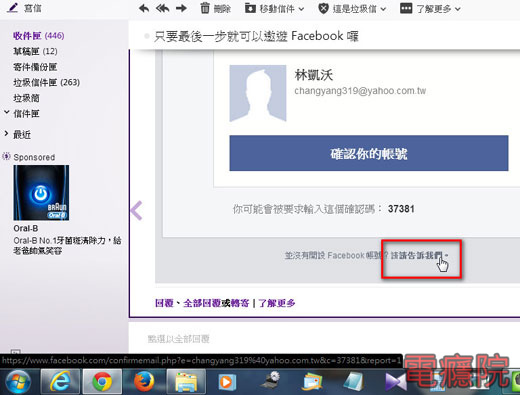The image size is (520, 395).
Task: Click the Oral-B ad description text
Action: click(x=67, y=245)
